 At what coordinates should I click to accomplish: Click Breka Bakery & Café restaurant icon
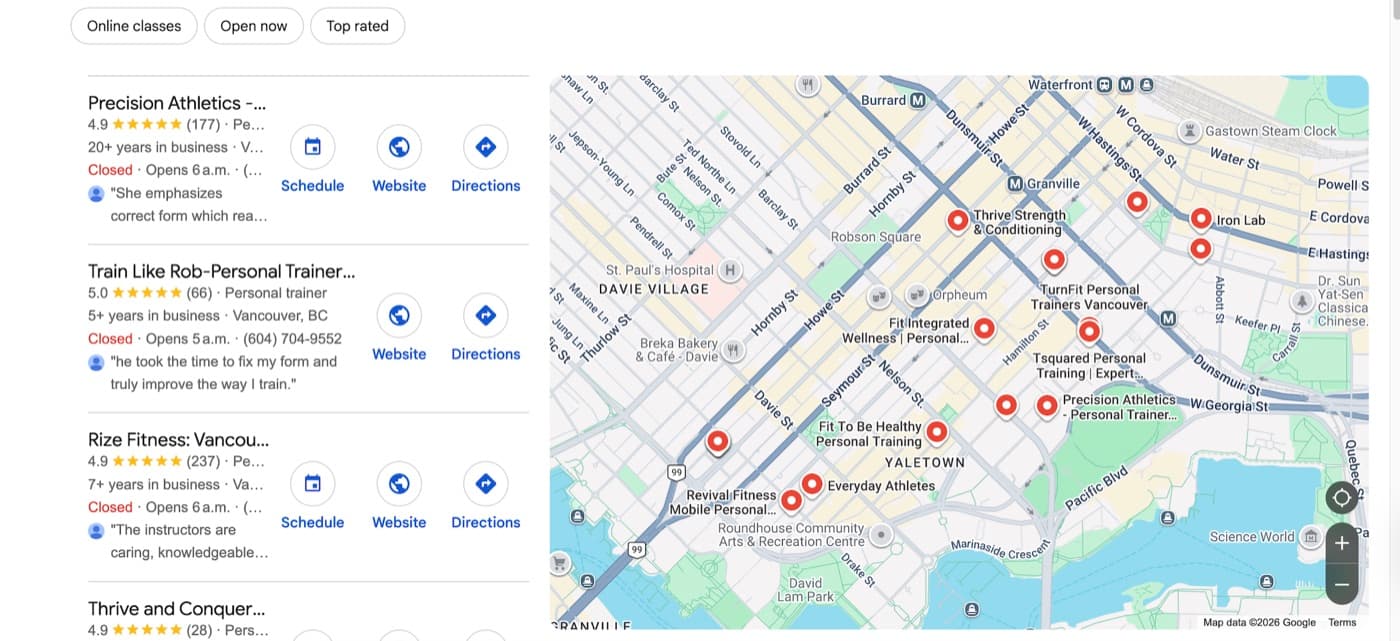click(733, 350)
